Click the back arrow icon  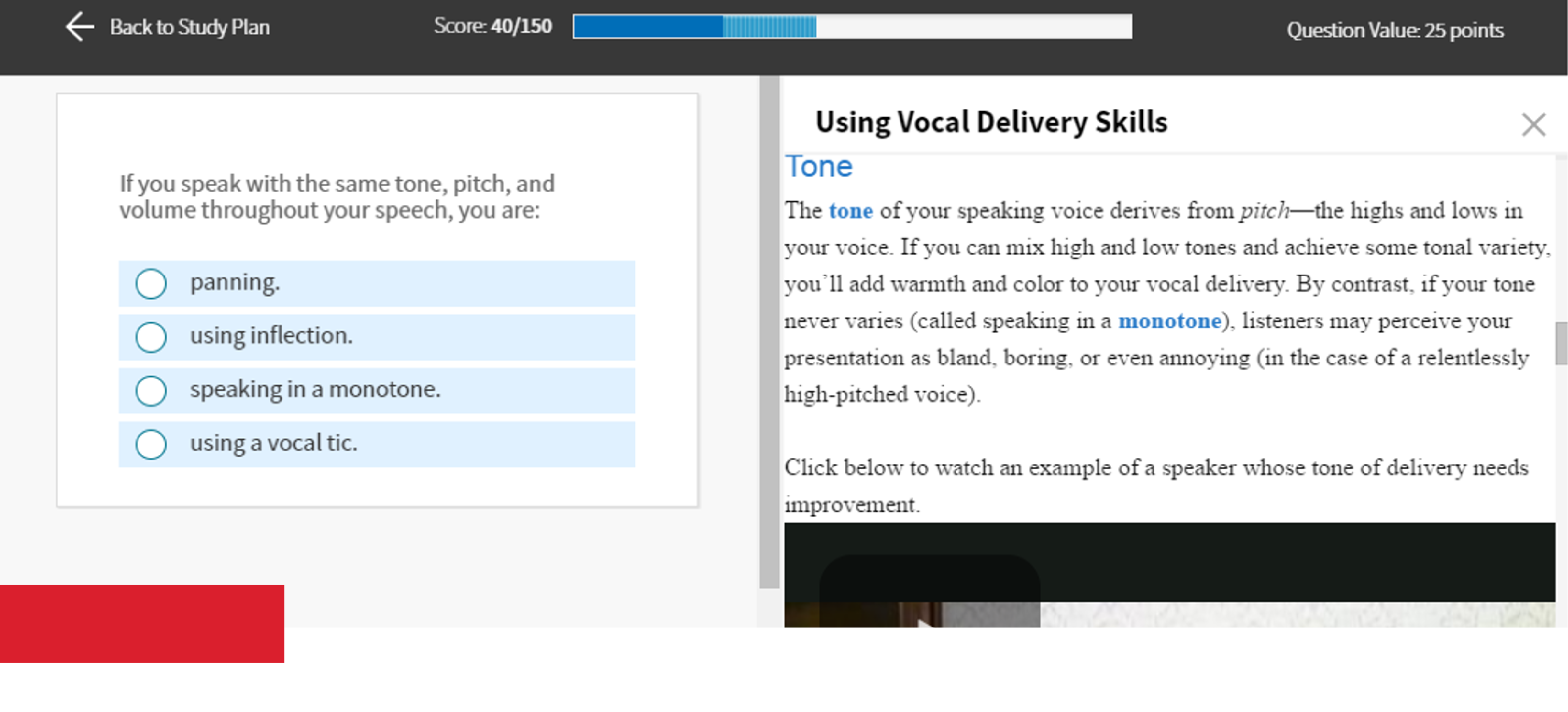[79, 27]
